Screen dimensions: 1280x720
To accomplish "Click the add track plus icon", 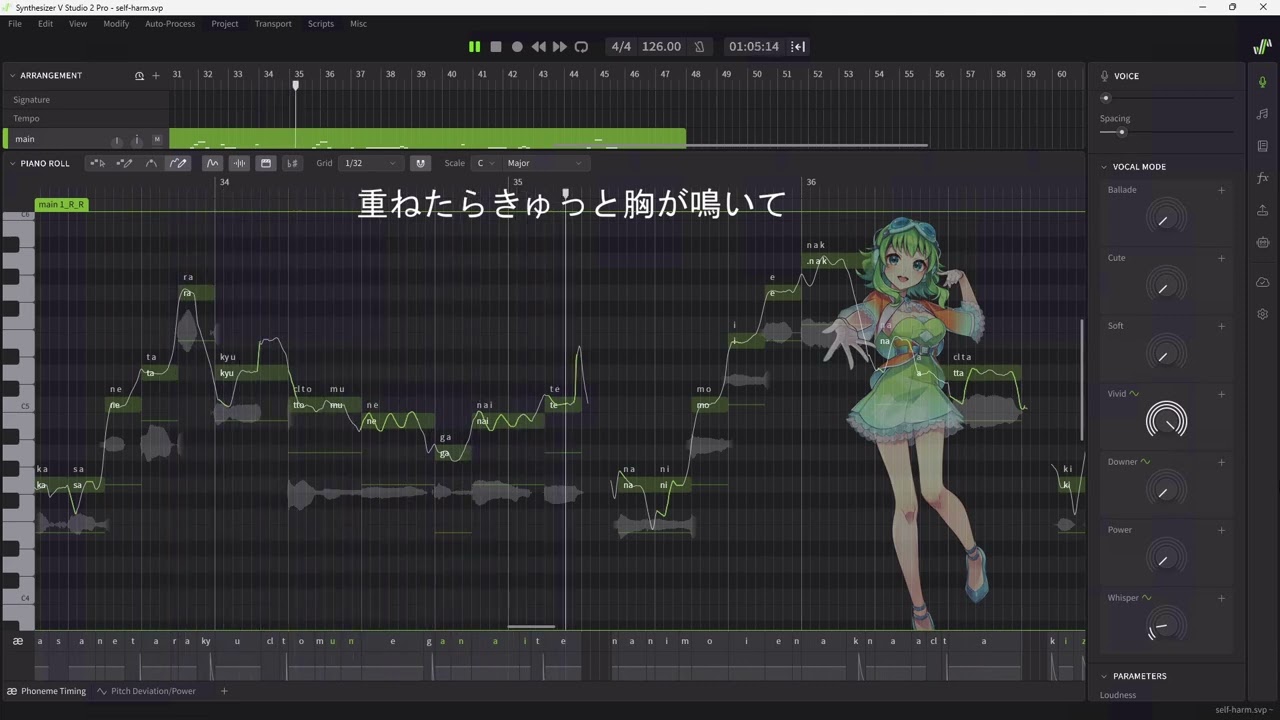I will (x=155, y=76).
